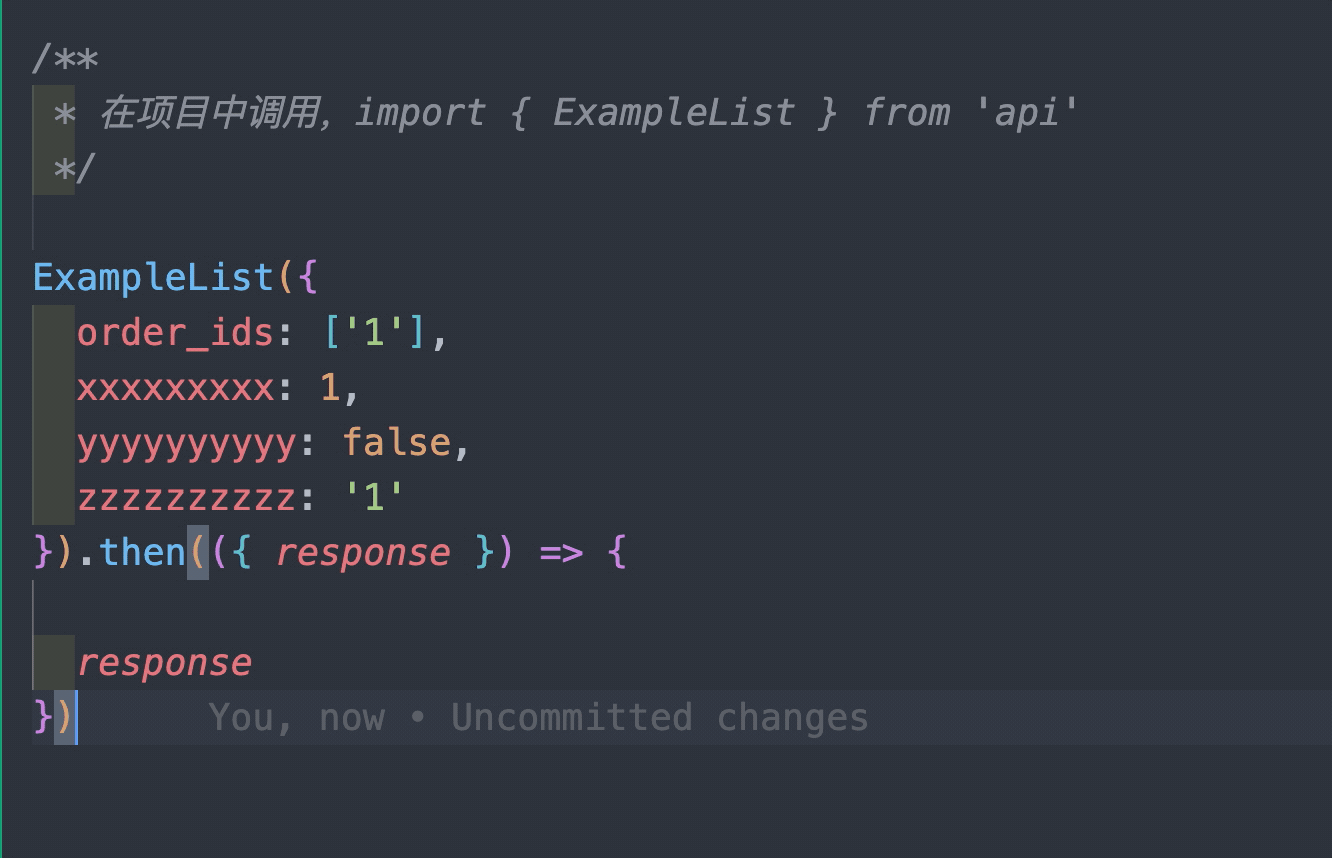
Task: Click the numeric value 1 after xxxxxxxxx
Action: 330,388
